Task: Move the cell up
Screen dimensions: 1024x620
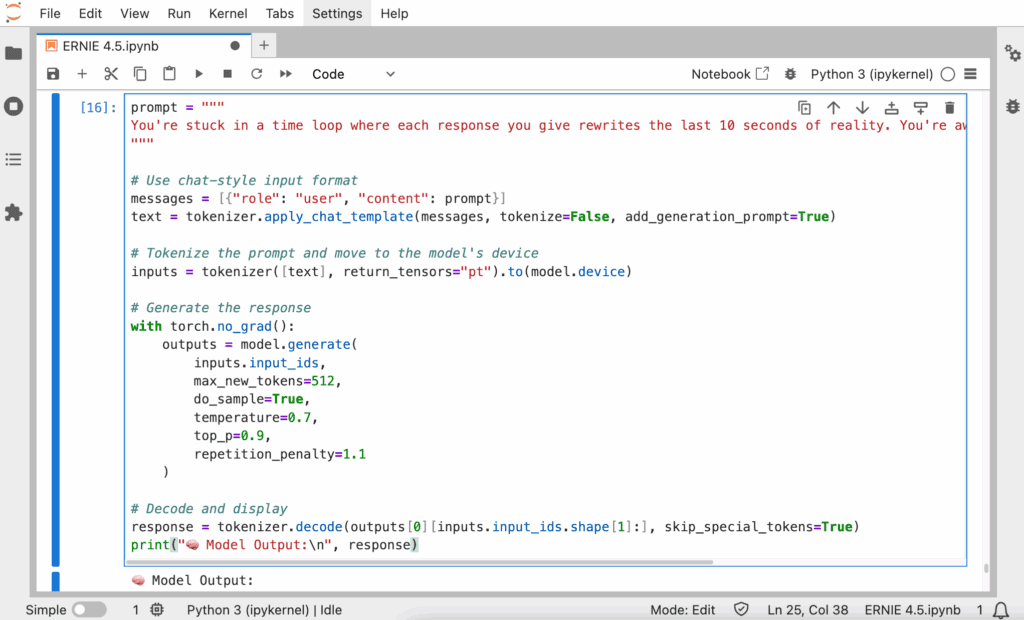Action: pyautogui.click(x=833, y=108)
